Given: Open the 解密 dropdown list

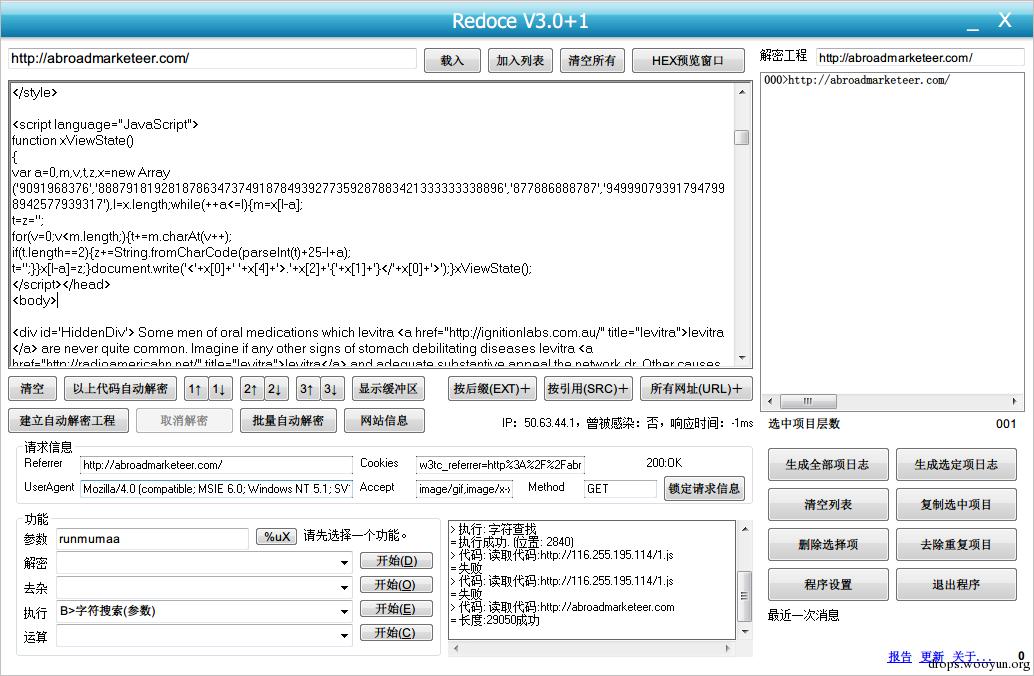Looking at the screenshot, I should point(344,563).
